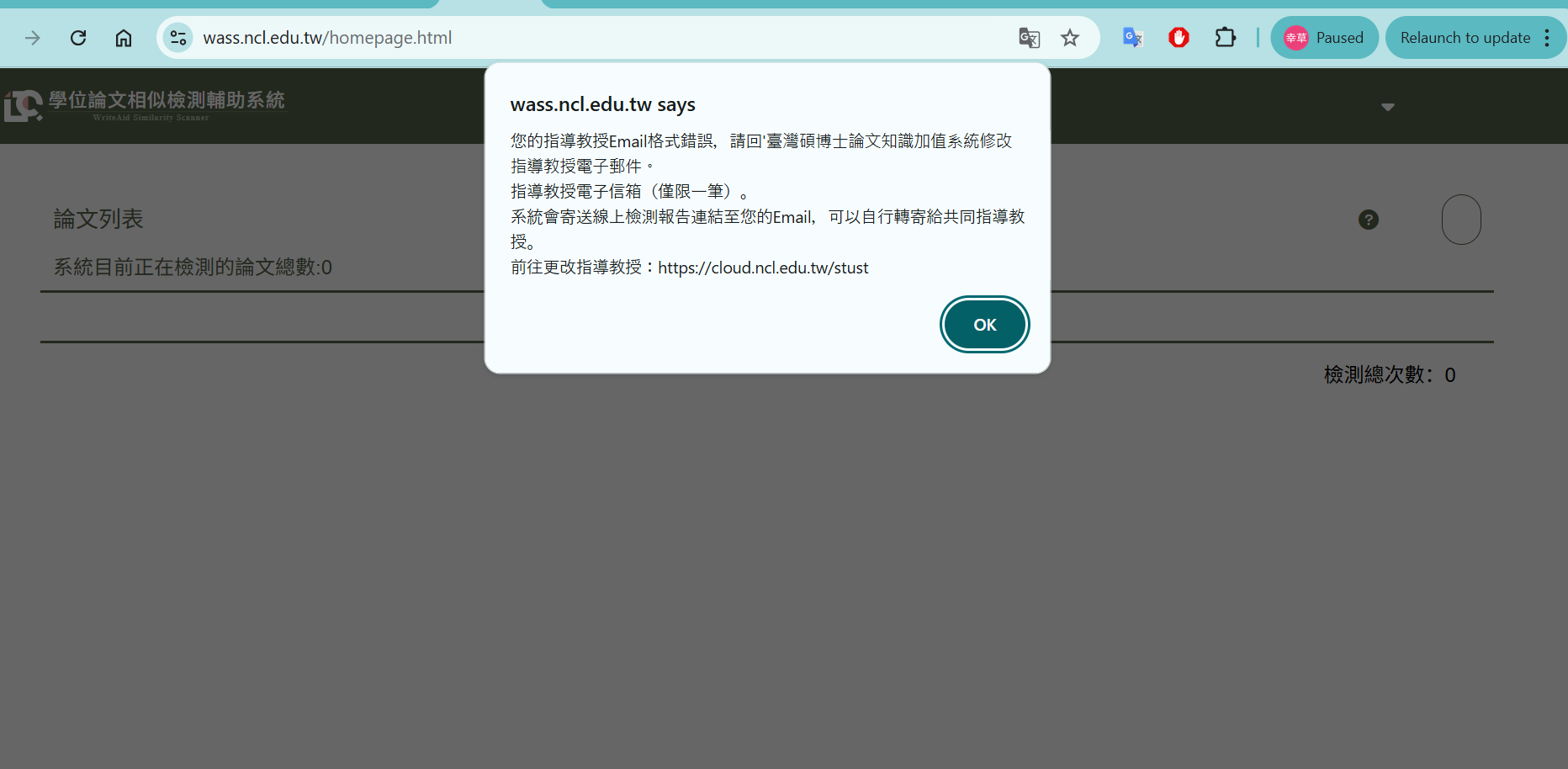This screenshot has width=1568, height=769.
Task: Click the translate page icon in the address bar
Action: (1029, 38)
